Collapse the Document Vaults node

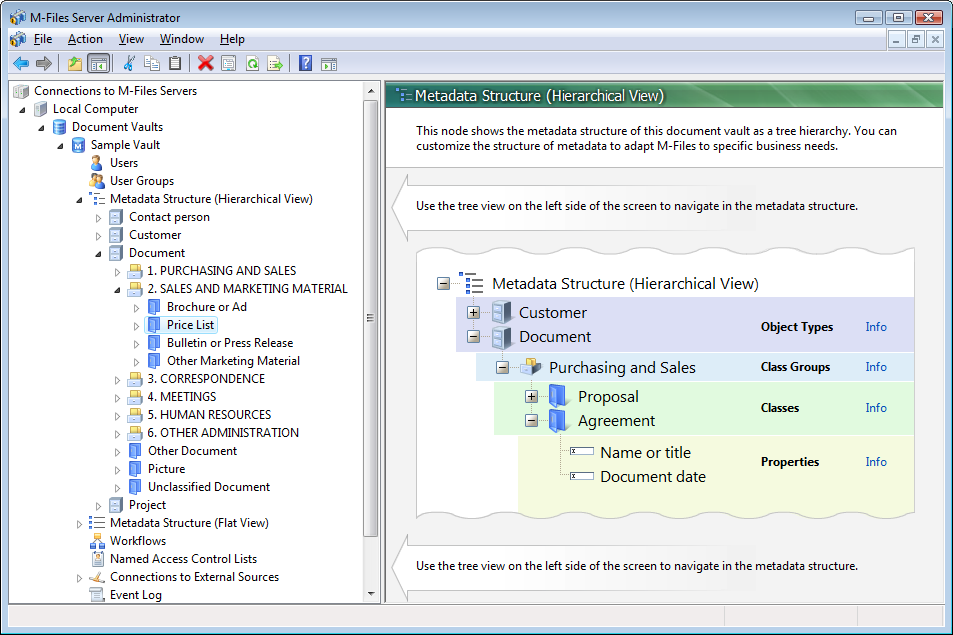[41, 128]
